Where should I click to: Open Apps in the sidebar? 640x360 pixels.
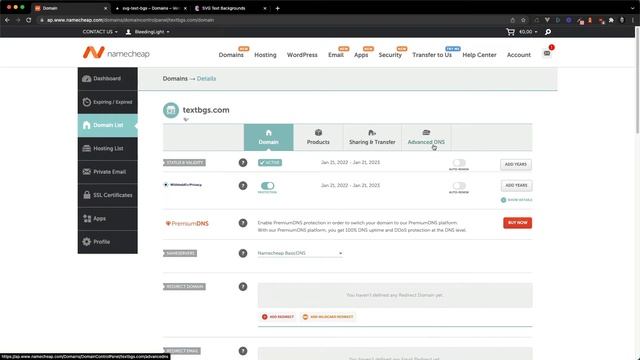coord(108,218)
